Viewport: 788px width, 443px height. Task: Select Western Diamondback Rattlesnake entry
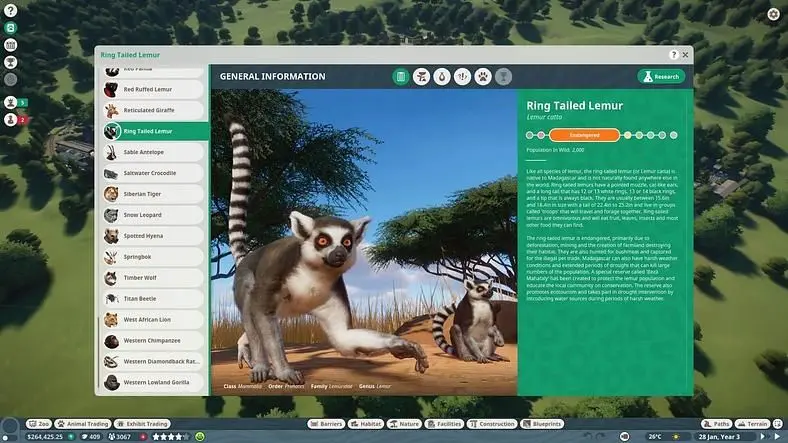point(154,361)
